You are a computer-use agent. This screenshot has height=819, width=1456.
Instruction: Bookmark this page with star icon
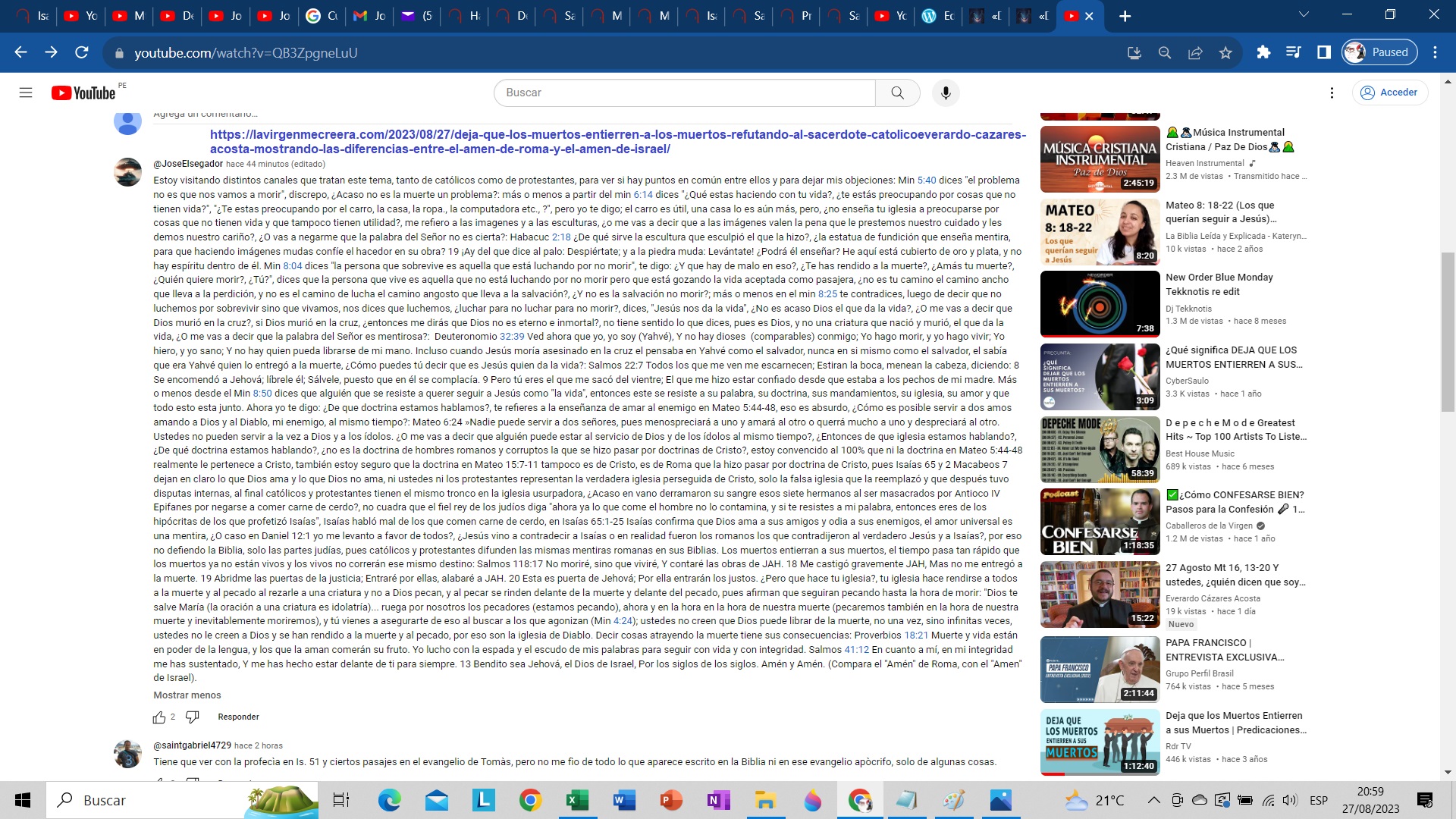[x=1225, y=52]
